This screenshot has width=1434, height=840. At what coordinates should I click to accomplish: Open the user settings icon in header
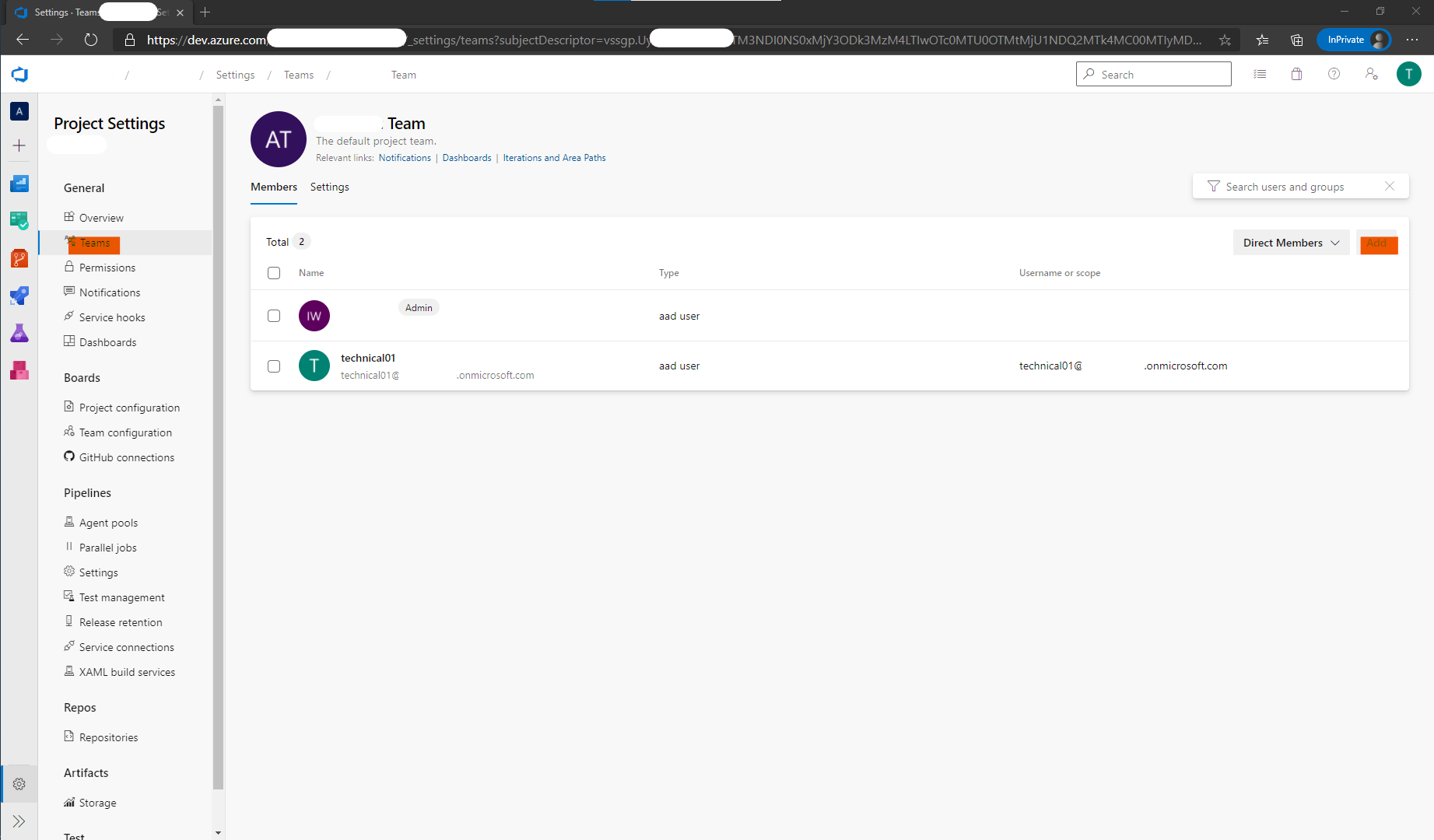click(x=1371, y=75)
